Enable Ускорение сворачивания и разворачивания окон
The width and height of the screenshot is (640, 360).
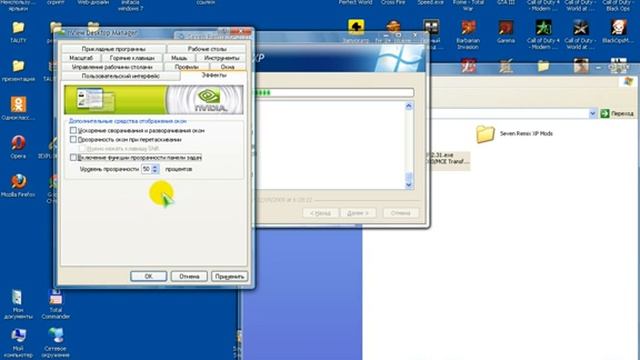click(x=73, y=131)
